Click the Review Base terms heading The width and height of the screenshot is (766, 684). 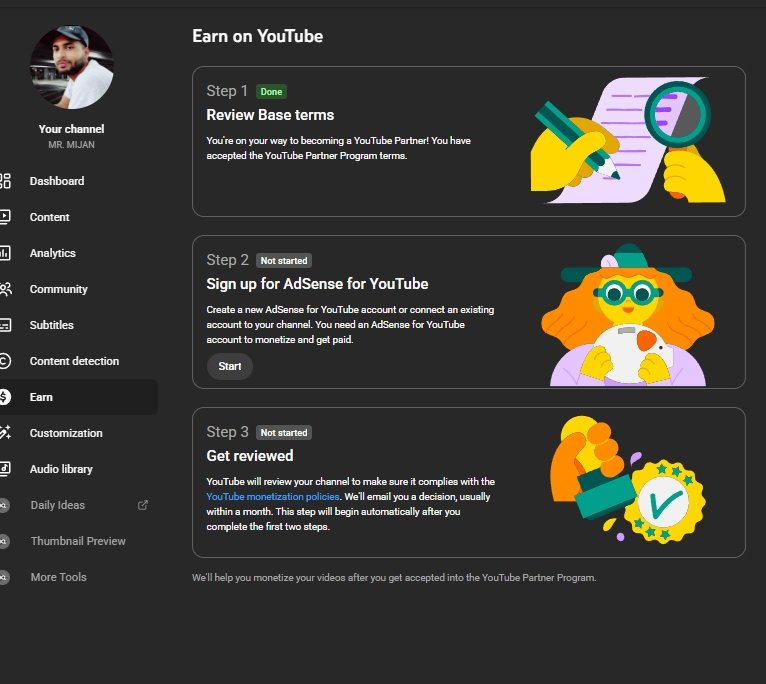click(270, 115)
